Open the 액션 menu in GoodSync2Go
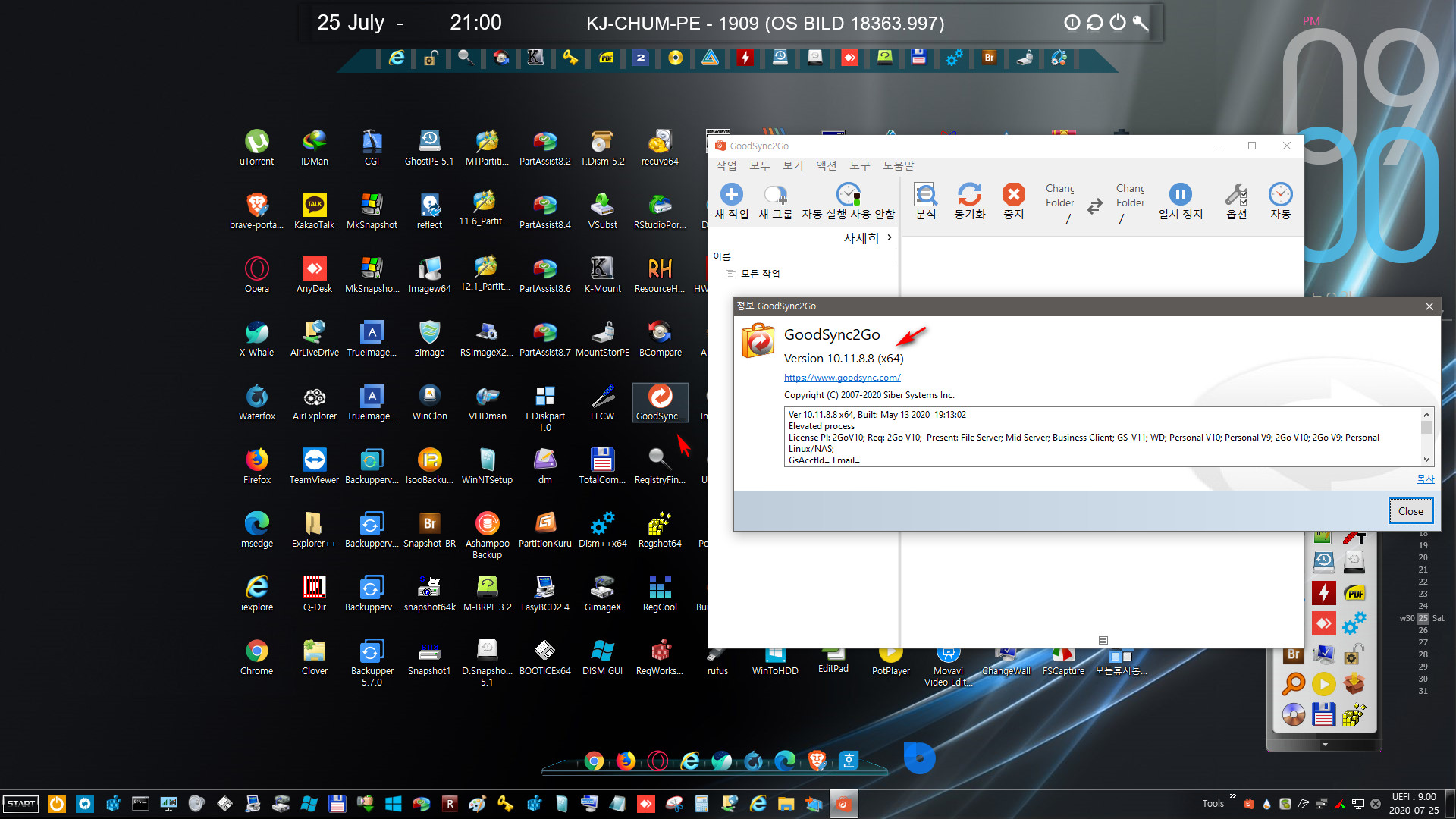This screenshot has width=1456, height=819. click(826, 165)
